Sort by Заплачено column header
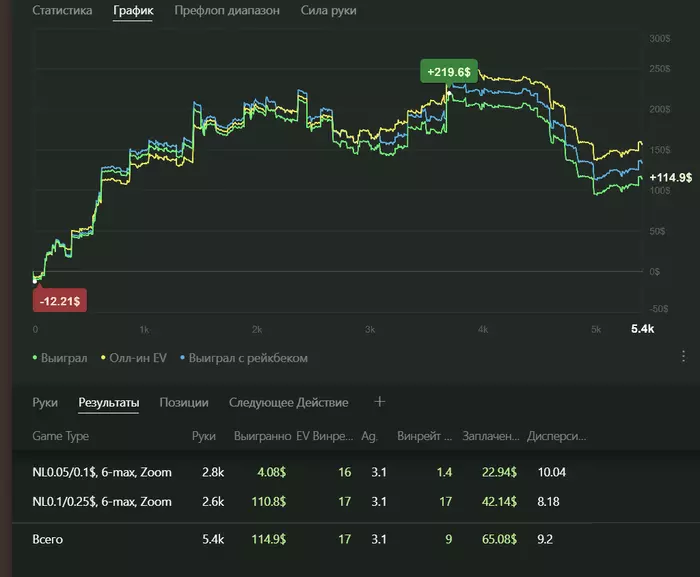This screenshot has width=700, height=577. [x=491, y=436]
